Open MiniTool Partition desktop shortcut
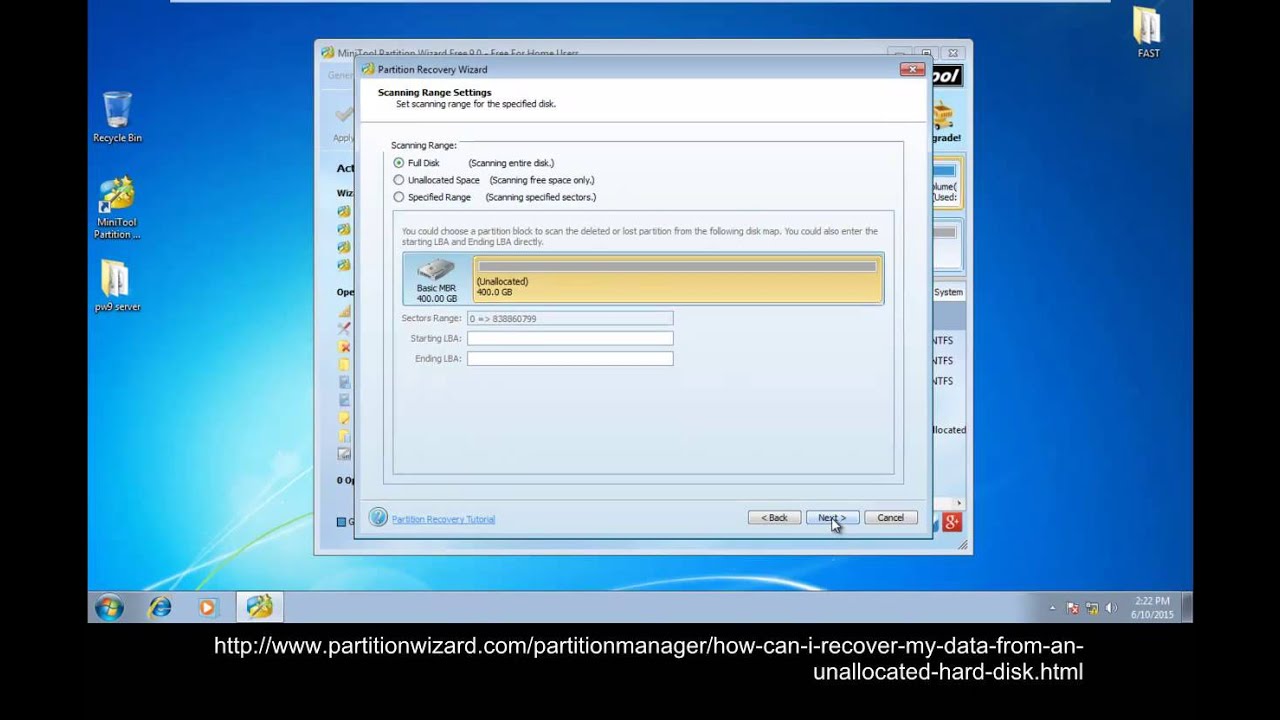 pyautogui.click(x=117, y=208)
